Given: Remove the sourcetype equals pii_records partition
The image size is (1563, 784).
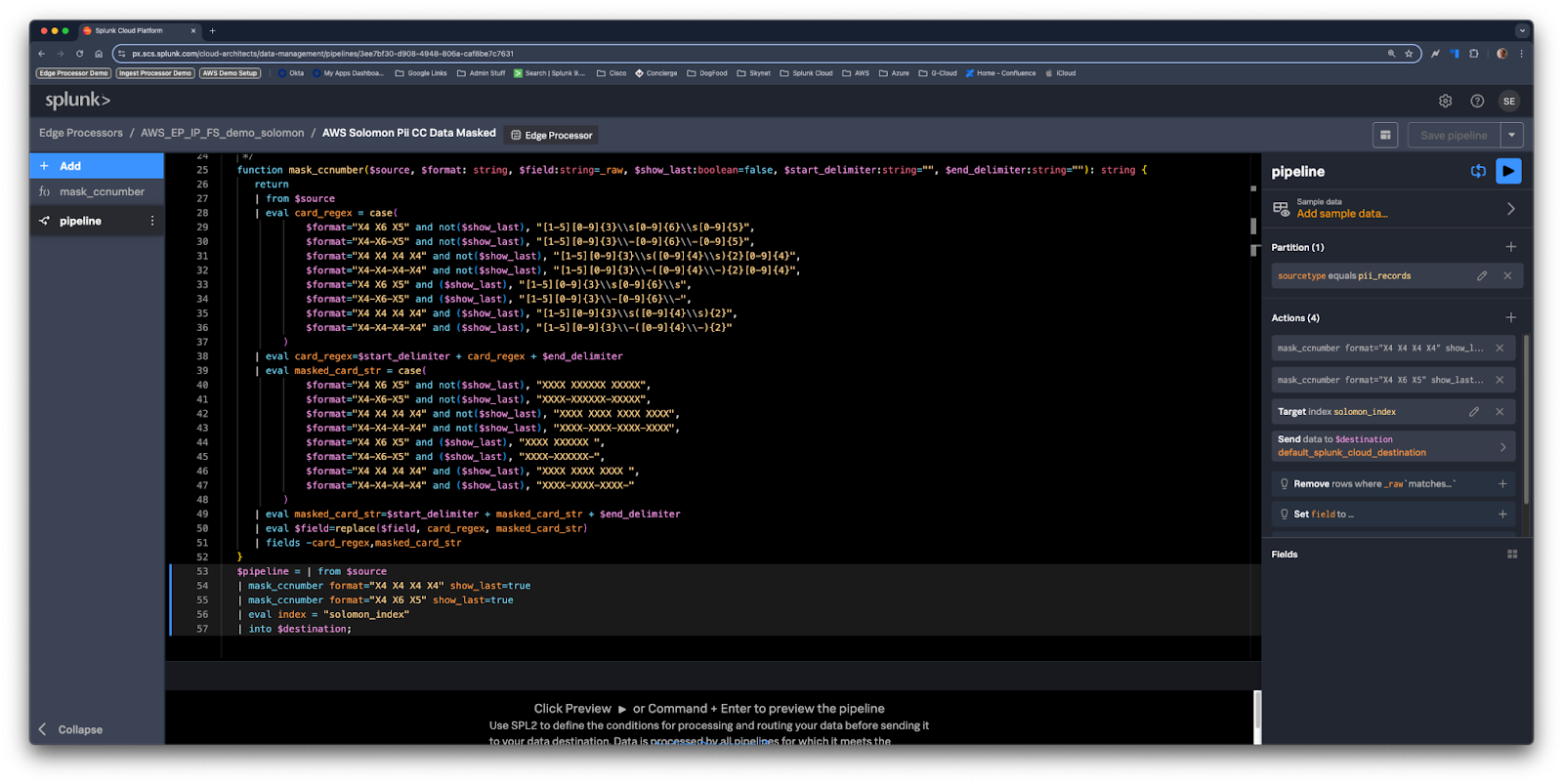Looking at the screenshot, I should click(x=1507, y=276).
